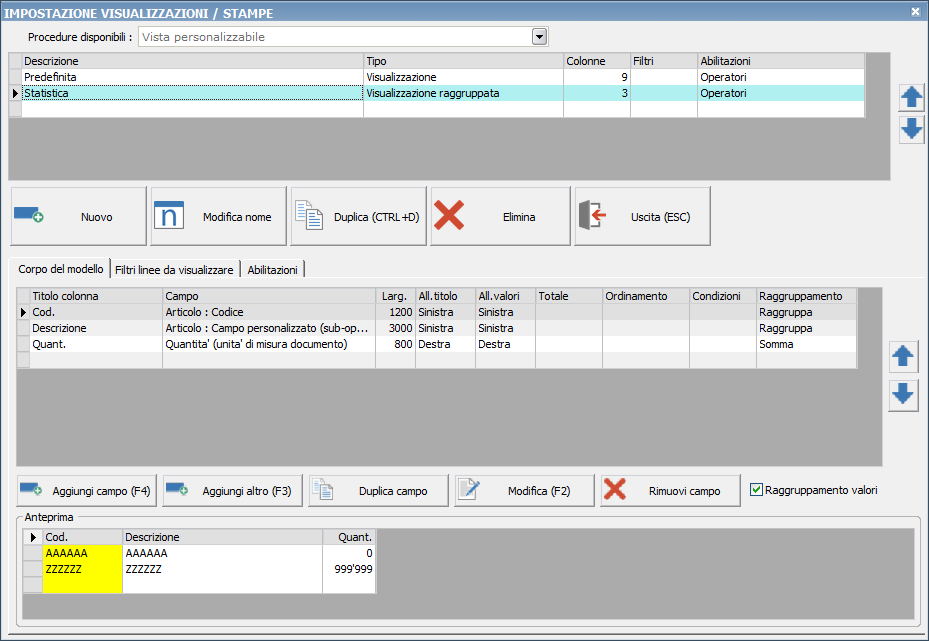Click the Ordinamento column header

[646, 296]
